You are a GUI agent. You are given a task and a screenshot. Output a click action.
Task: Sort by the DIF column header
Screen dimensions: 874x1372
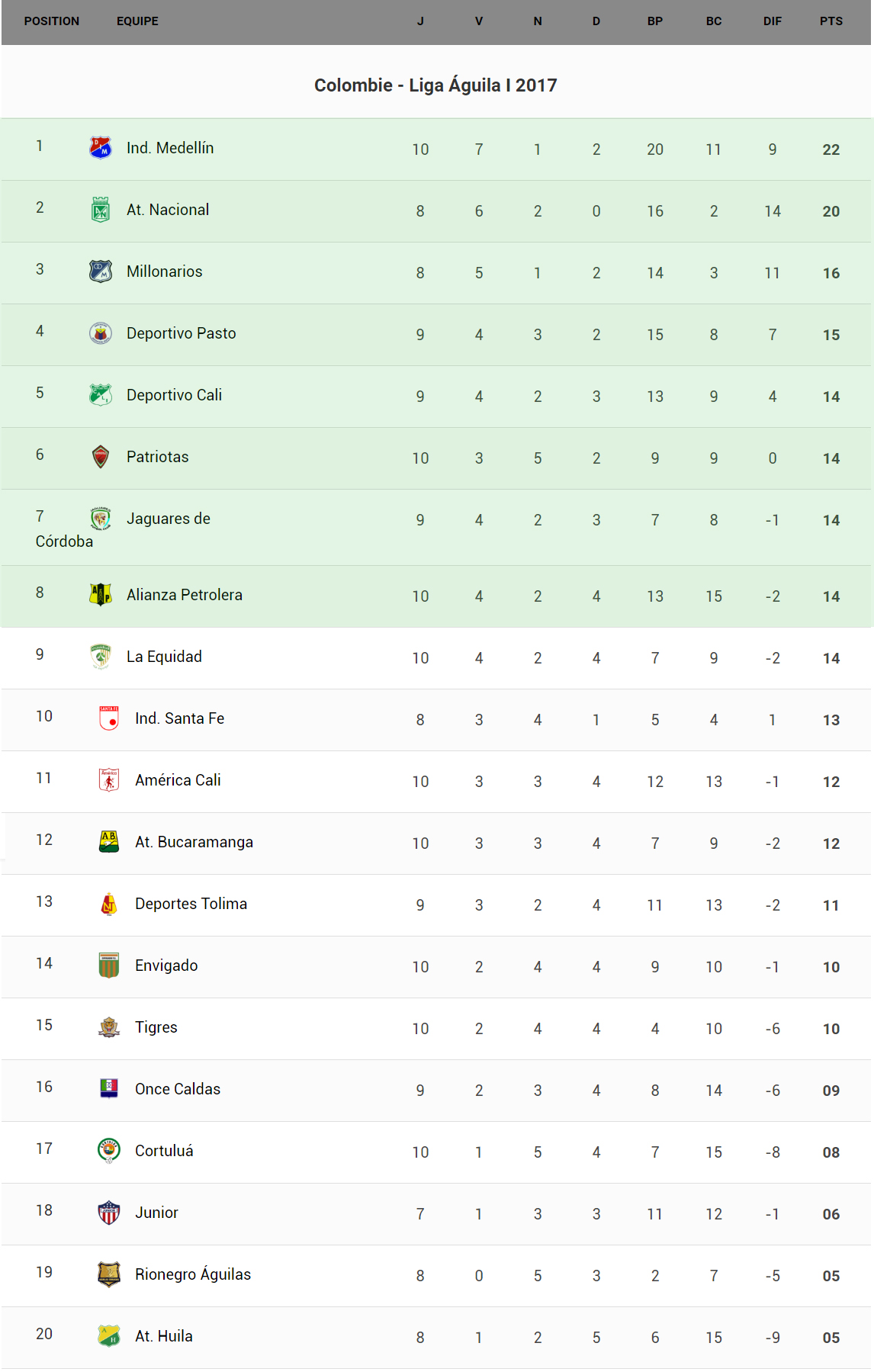pos(772,21)
